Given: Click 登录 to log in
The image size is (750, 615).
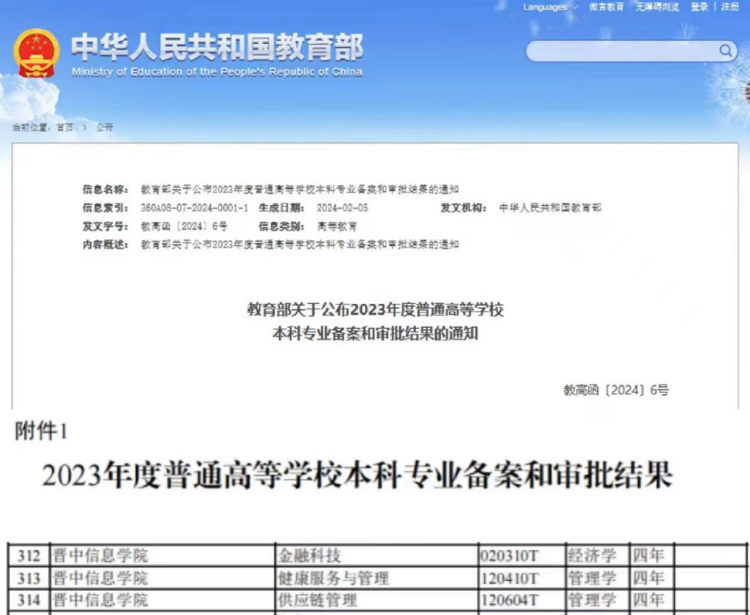Looking at the screenshot, I should pyautogui.click(x=699, y=7).
